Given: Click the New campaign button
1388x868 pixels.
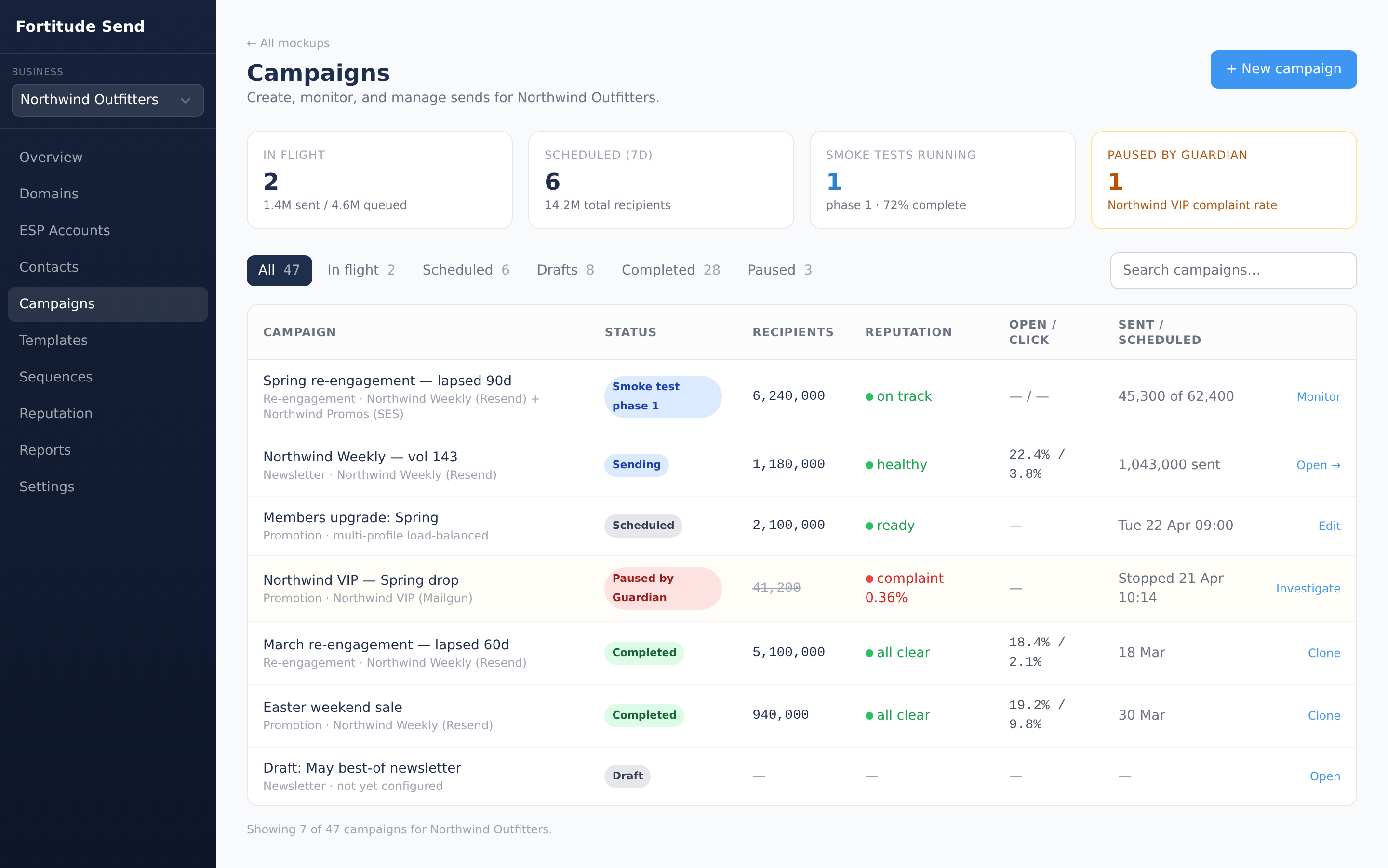Looking at the screenshot, I should 1283,69.
